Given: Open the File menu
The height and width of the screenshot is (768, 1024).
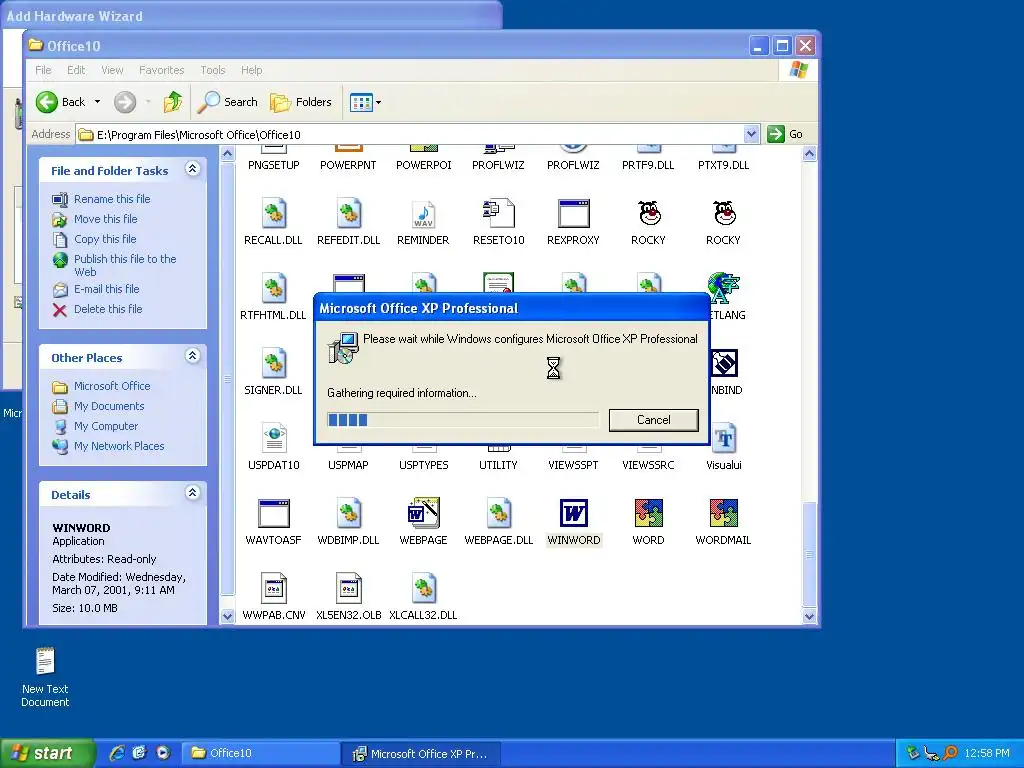Looking at the screenshot, I should [x=43, y=70].
